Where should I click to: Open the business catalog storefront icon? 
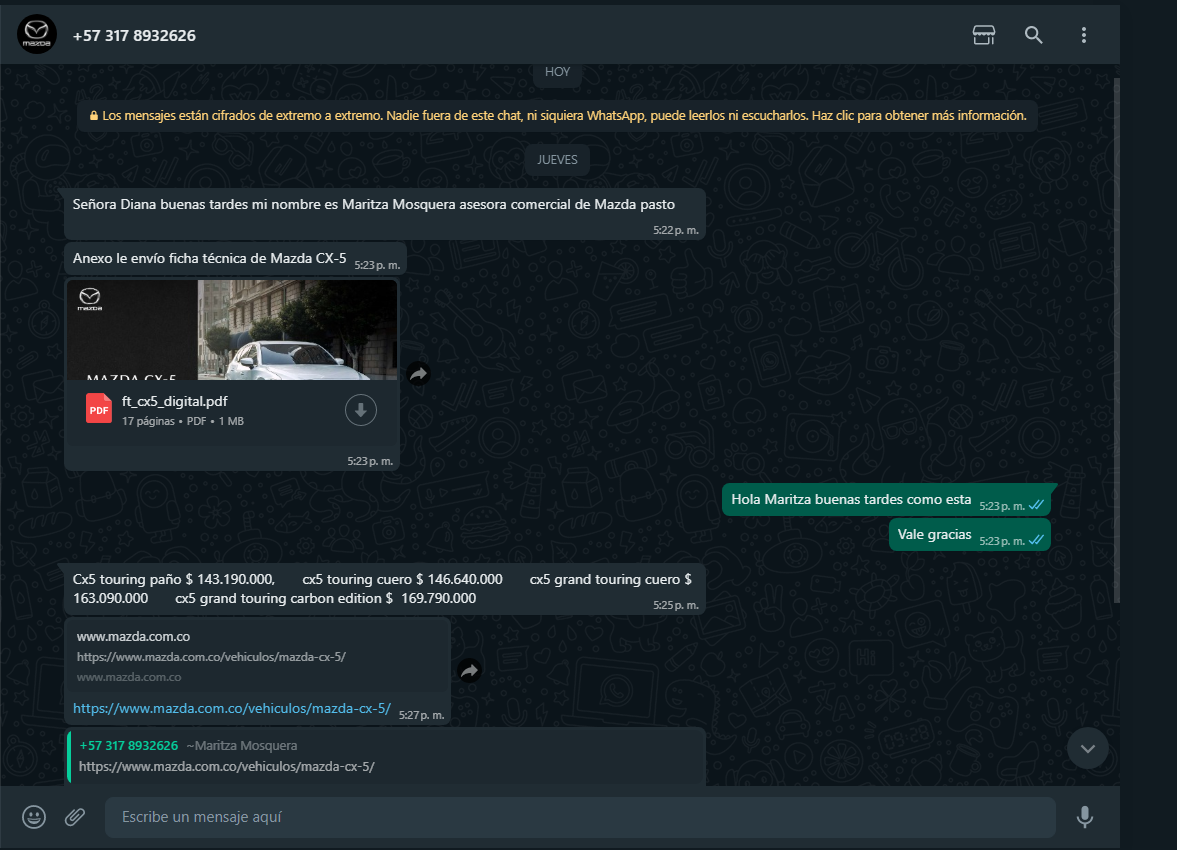(x=983, y=35)
